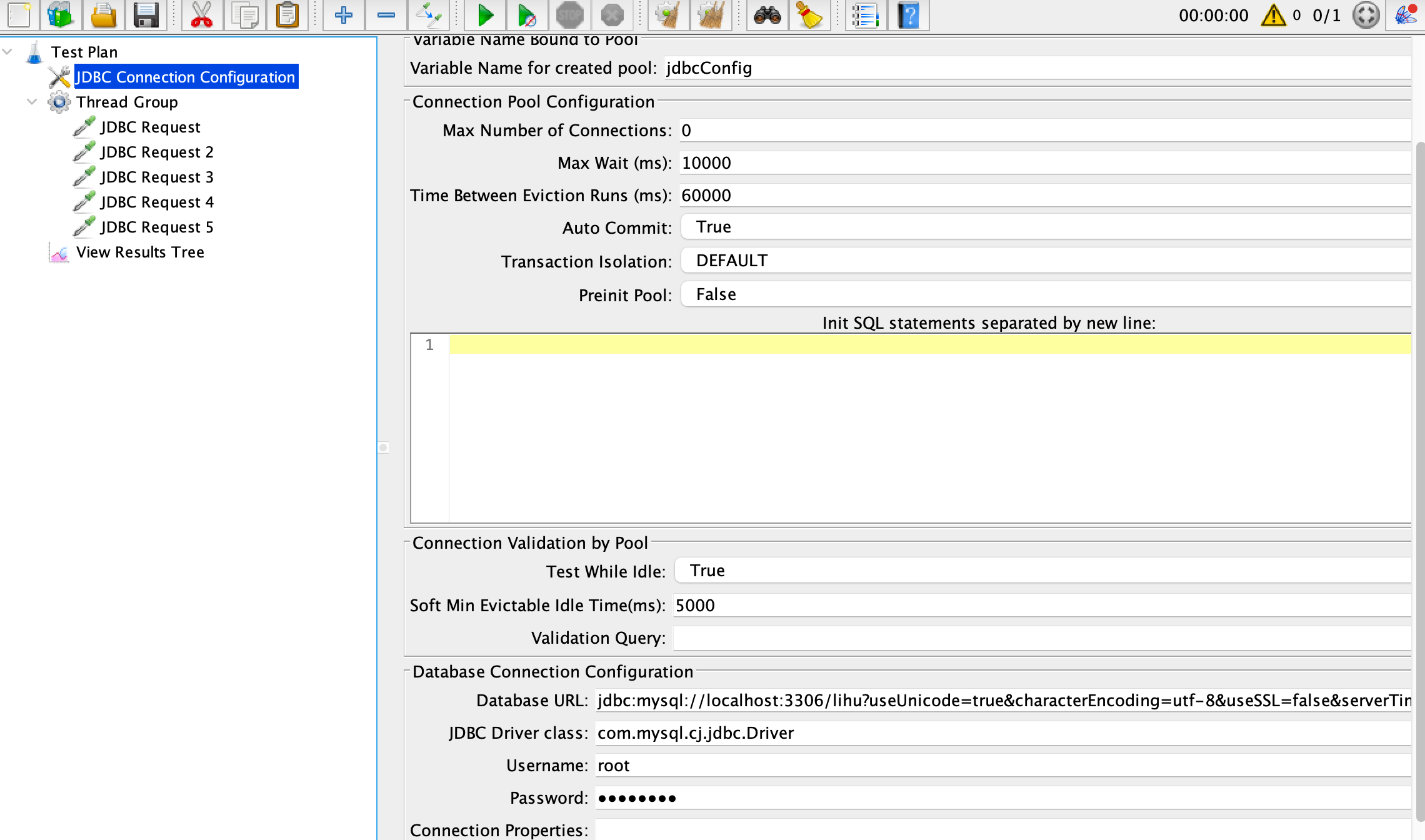Click the Max Number of Connections field
The image size is (1425, 840).
[1044, 131]
